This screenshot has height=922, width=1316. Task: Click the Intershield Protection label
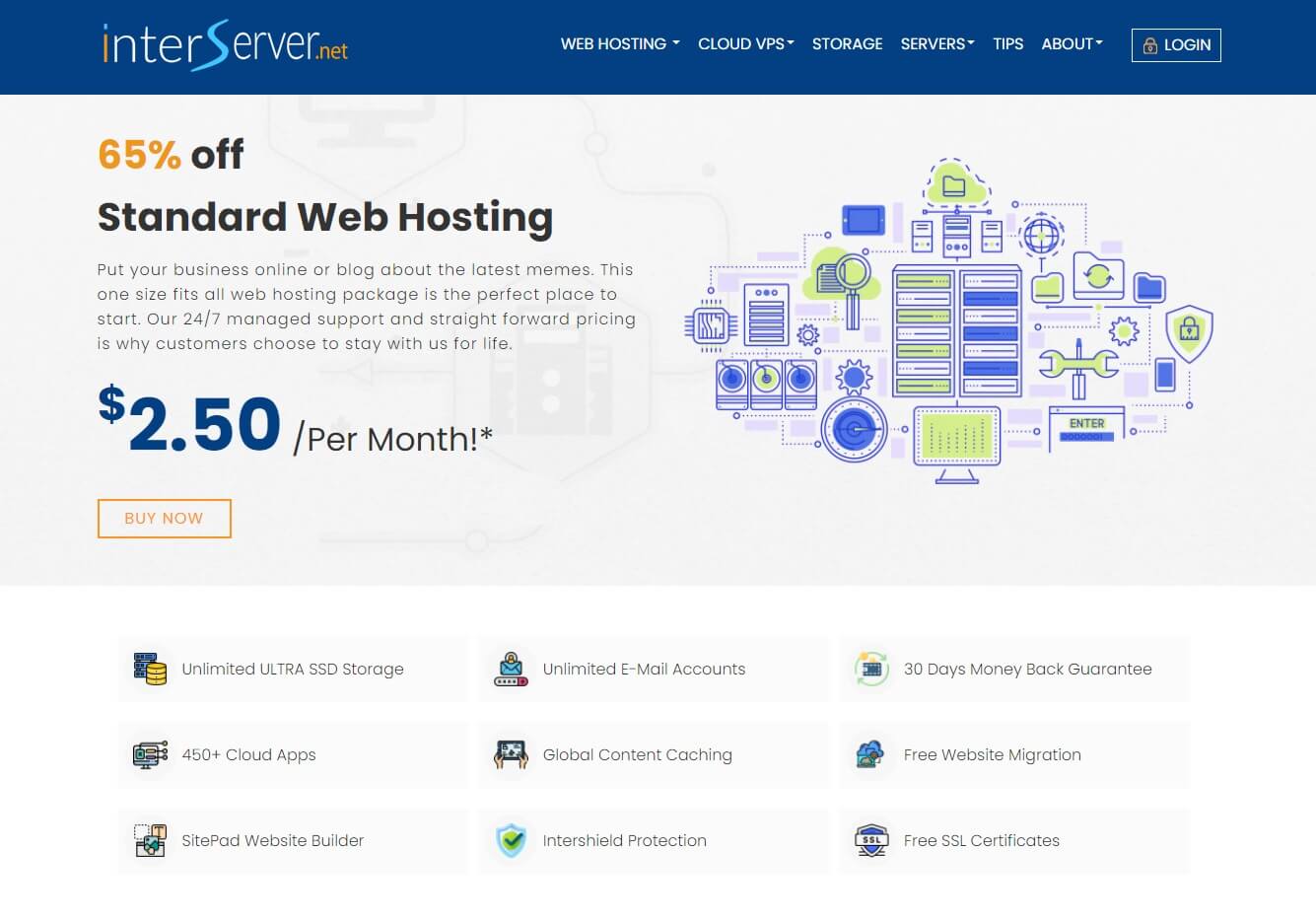point(624,840)
